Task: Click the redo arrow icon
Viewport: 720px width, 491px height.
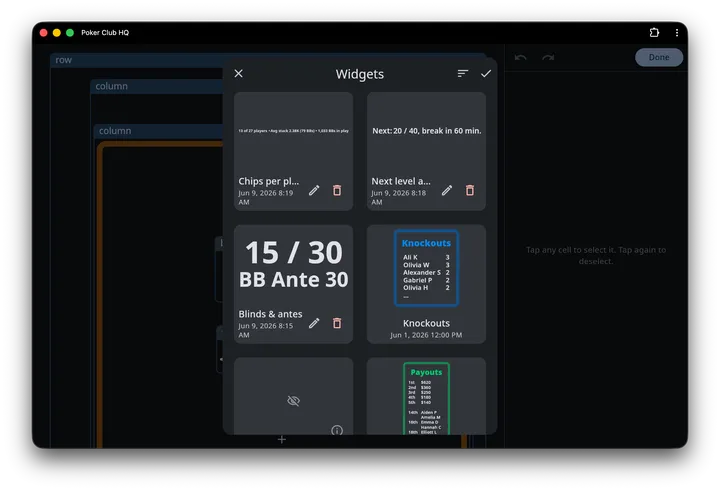Action: [x=548, y=57]
